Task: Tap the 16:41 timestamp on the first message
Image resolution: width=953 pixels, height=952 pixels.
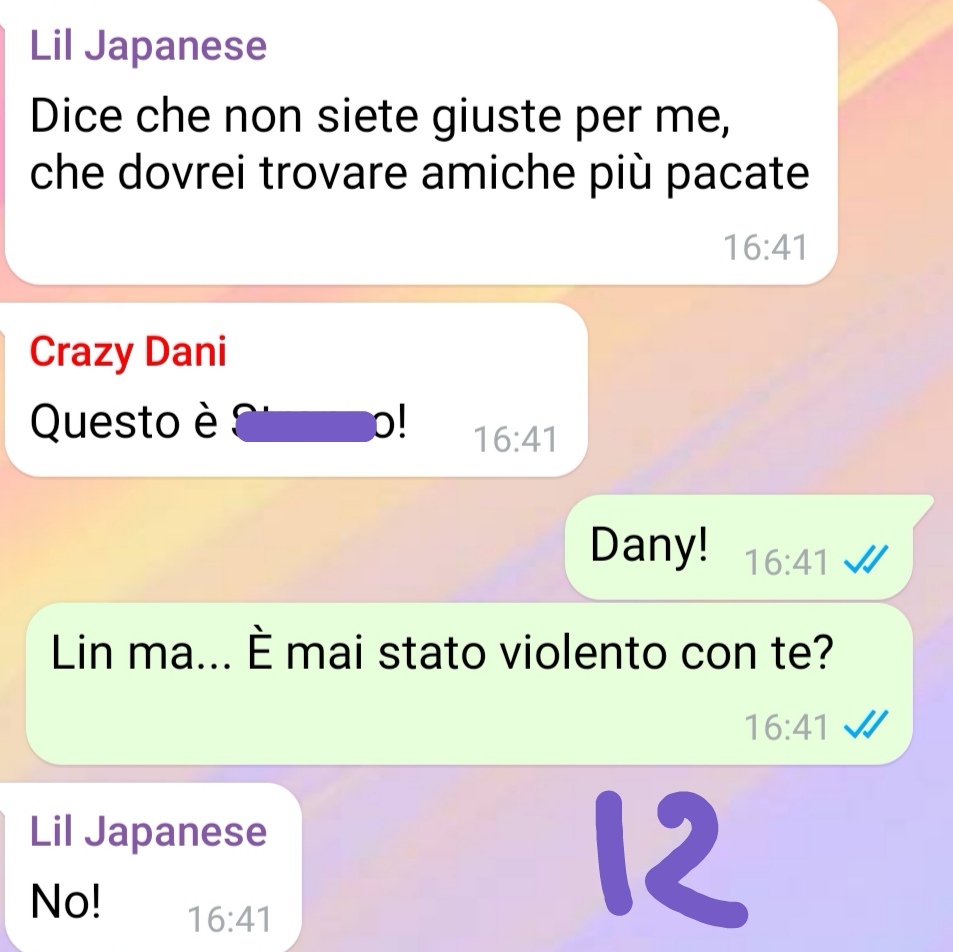Action: (x=765, y=247)
